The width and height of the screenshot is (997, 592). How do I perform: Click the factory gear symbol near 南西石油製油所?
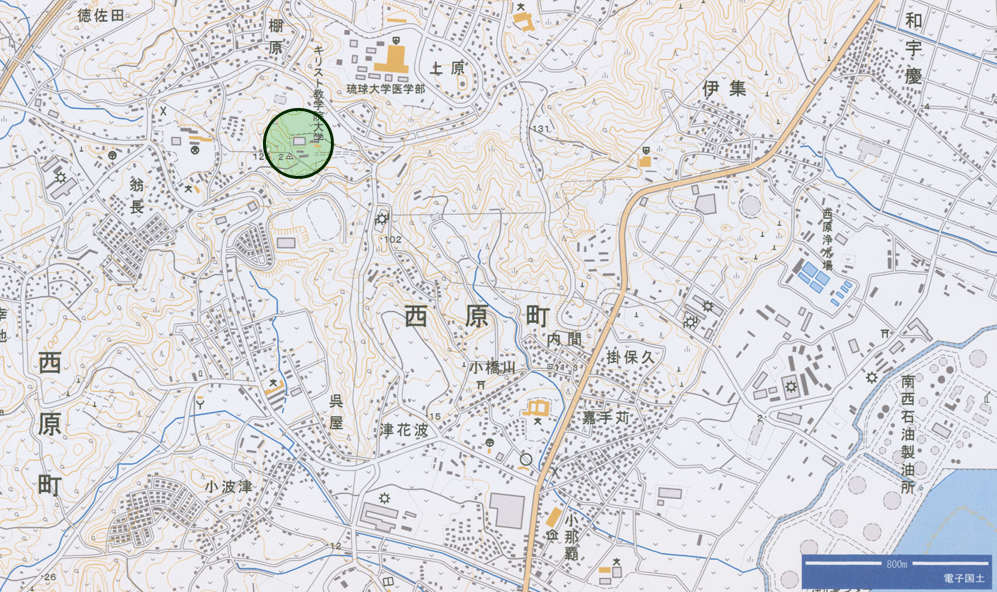pyautogui.click(x=872, y=377)
